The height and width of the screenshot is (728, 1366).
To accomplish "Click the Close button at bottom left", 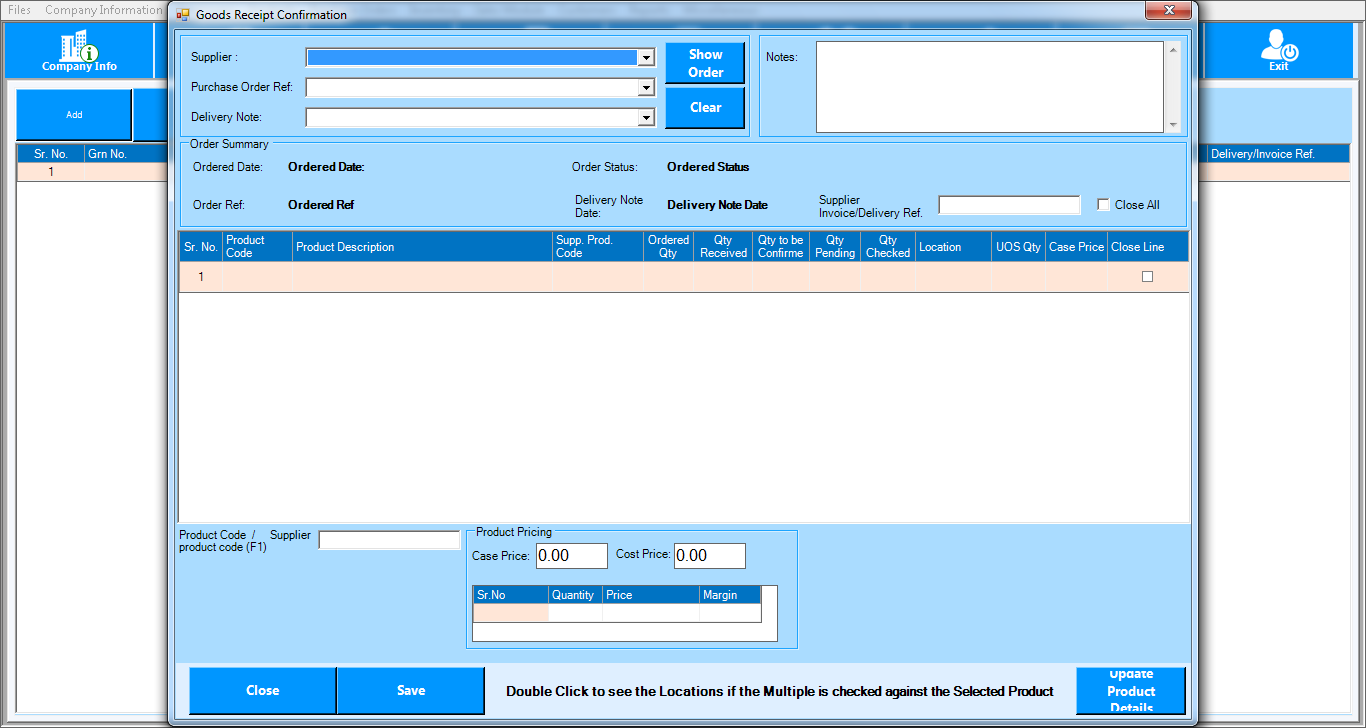I will (x=263, y=691).
